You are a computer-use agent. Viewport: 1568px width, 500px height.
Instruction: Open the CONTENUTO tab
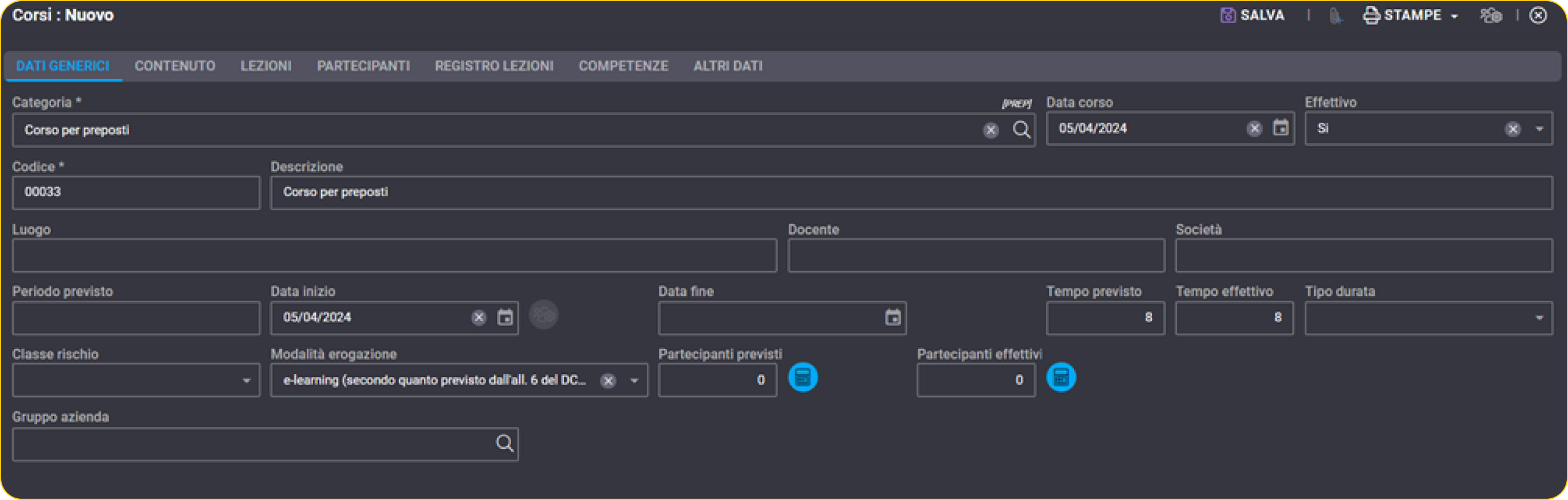click(175, 66)
